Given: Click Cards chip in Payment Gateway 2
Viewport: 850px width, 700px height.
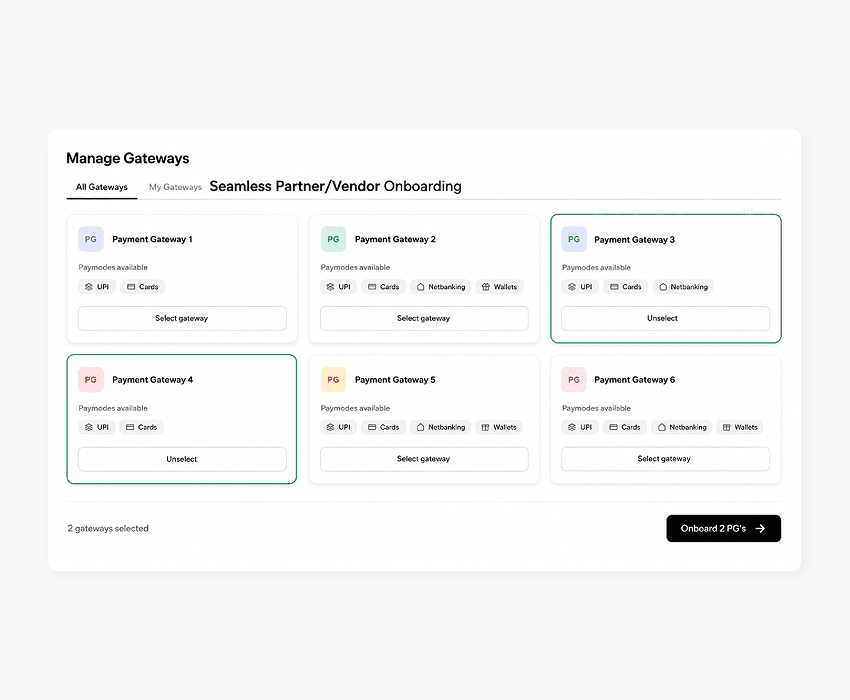Looking at the screenshot, I should (x=383, y=287).
